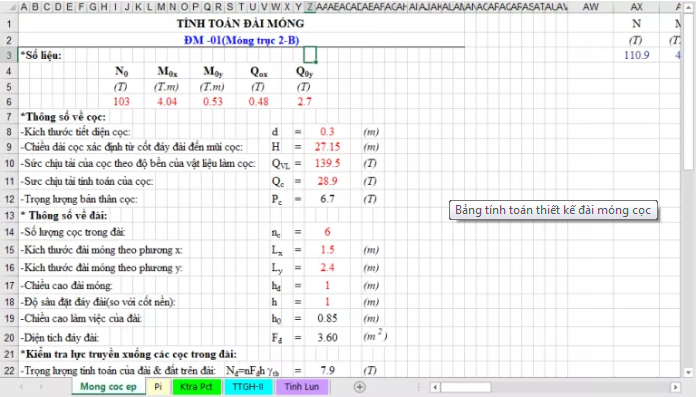
Task: Select Ly value 2.4
Action: [x=327, y=268]
